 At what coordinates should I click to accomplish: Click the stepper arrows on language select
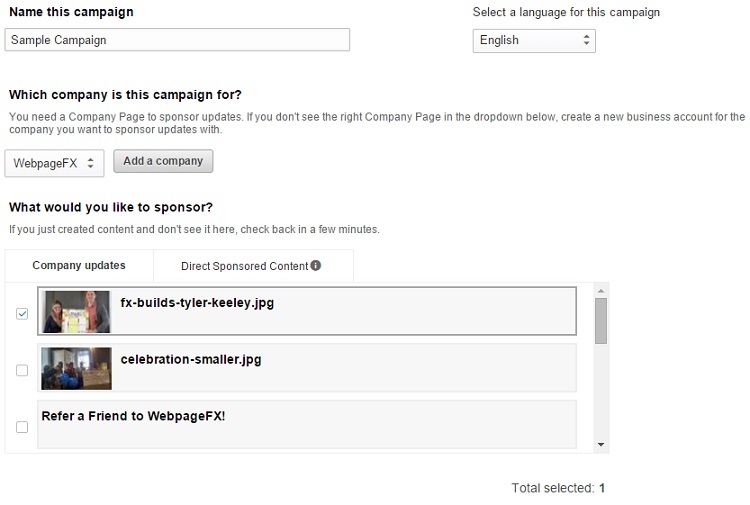(x=586, y=40)
